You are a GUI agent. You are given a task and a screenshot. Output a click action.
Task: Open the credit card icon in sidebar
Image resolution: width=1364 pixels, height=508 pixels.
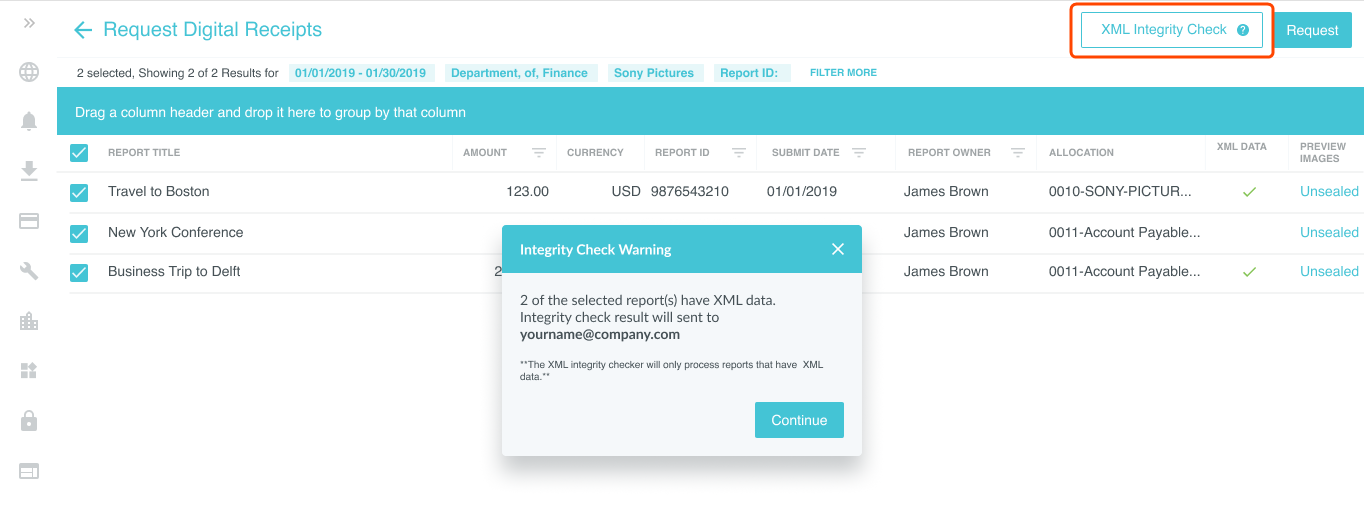29,221
